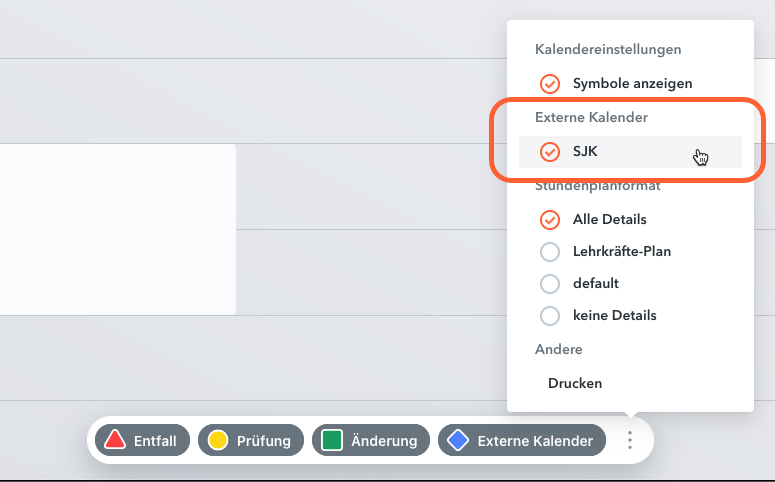
Task: Choose the default timetable format
Action: (549, 284)
